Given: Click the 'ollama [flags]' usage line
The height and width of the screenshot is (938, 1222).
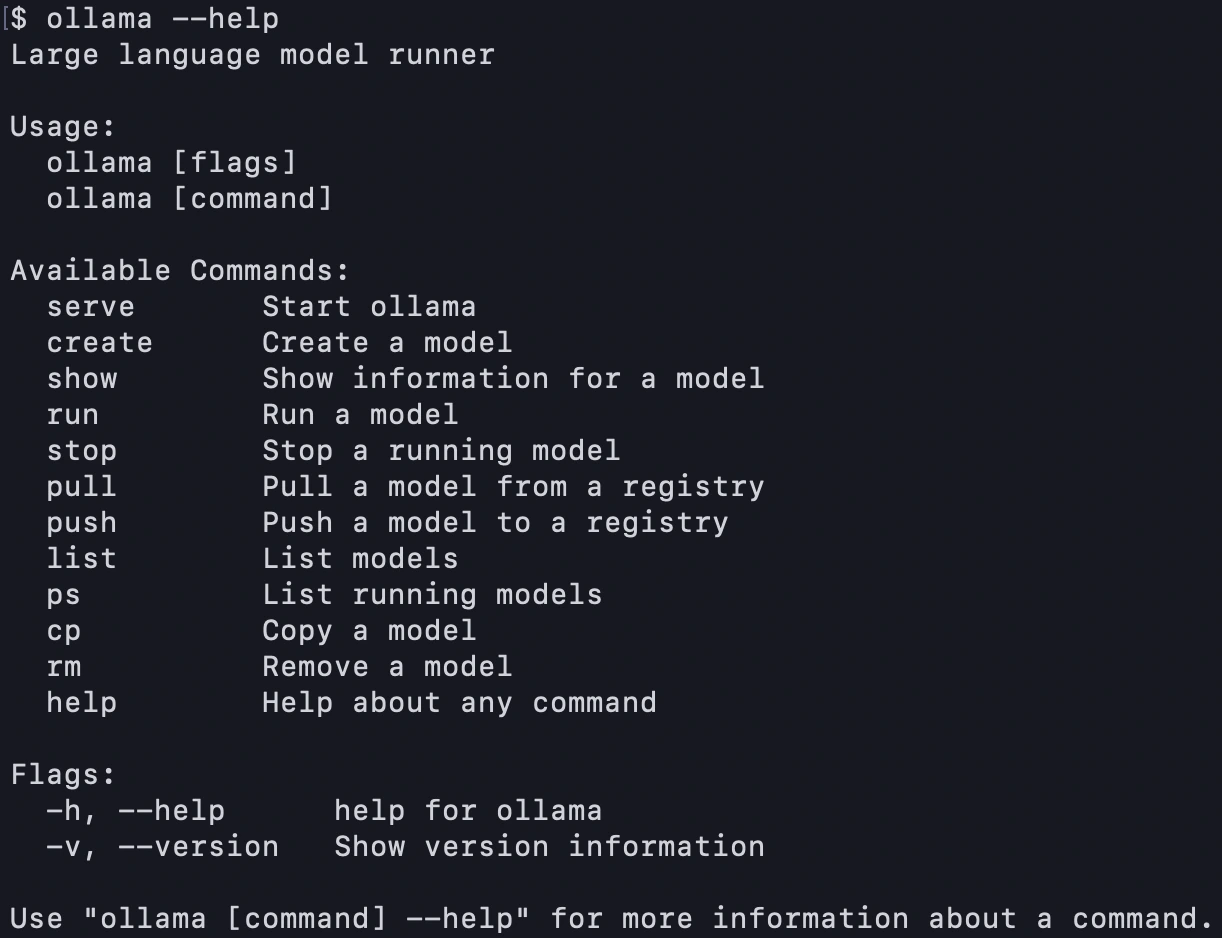Looking at the screenshot, I should click(x=171, y=163).
